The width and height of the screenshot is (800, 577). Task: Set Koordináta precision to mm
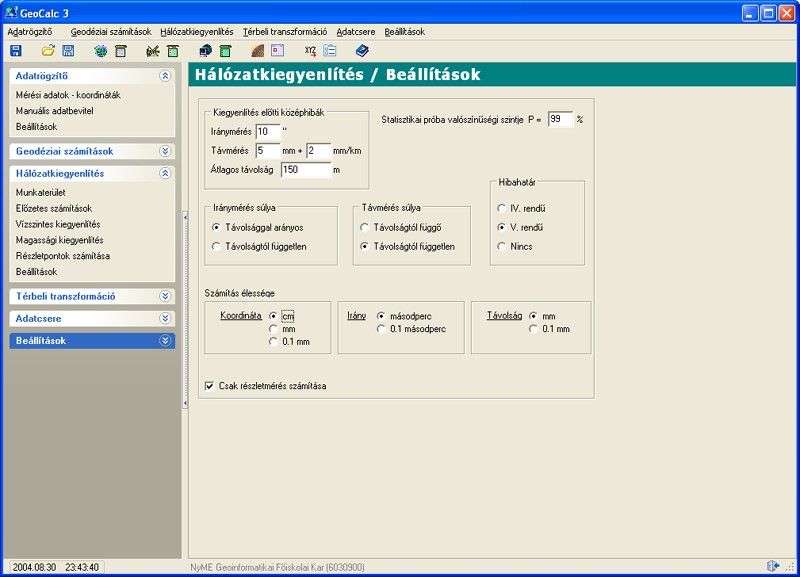click(282, 329)
